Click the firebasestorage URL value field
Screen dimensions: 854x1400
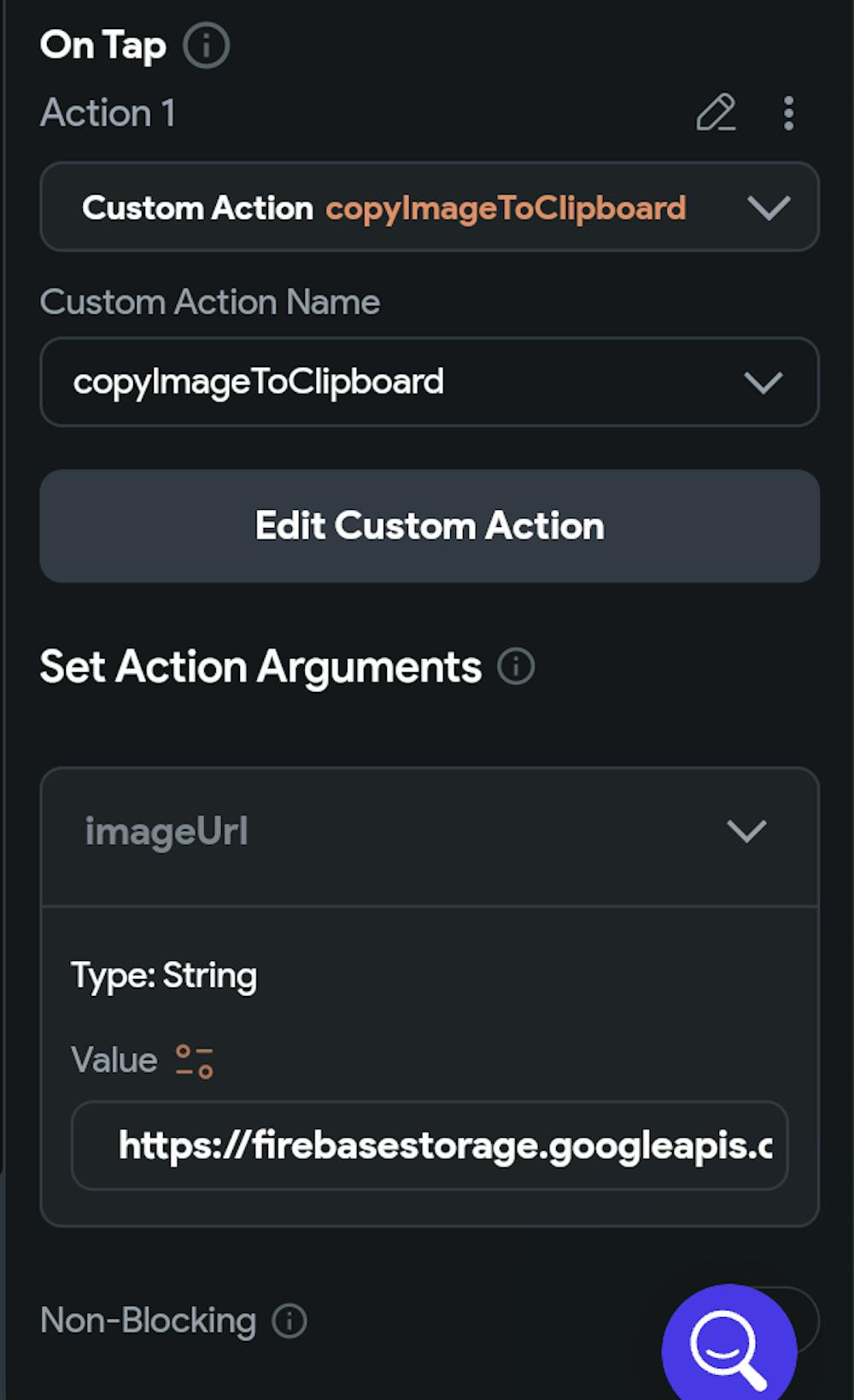[430, 1145]
